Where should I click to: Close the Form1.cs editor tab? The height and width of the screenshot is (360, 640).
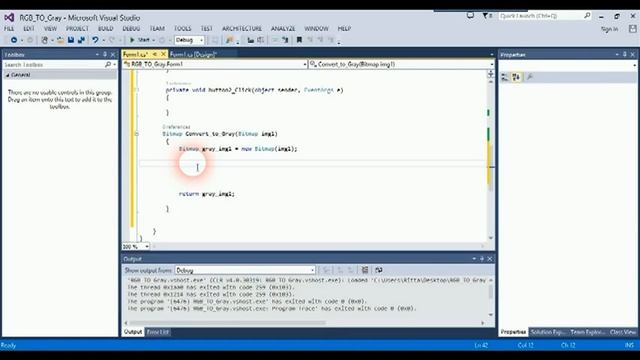pos(163,54)
